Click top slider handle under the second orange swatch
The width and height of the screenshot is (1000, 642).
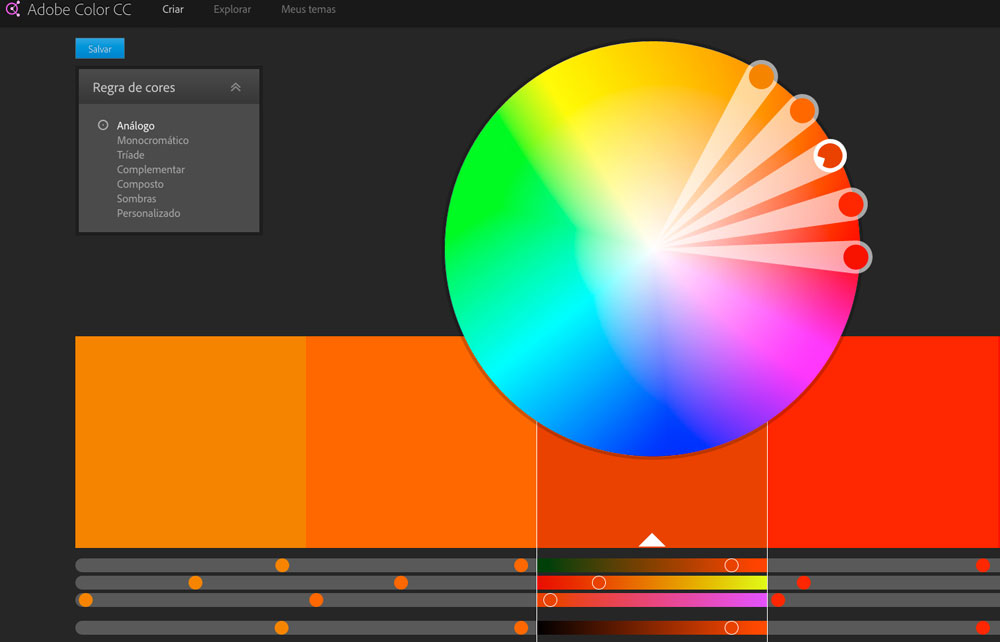pos(521,565)
